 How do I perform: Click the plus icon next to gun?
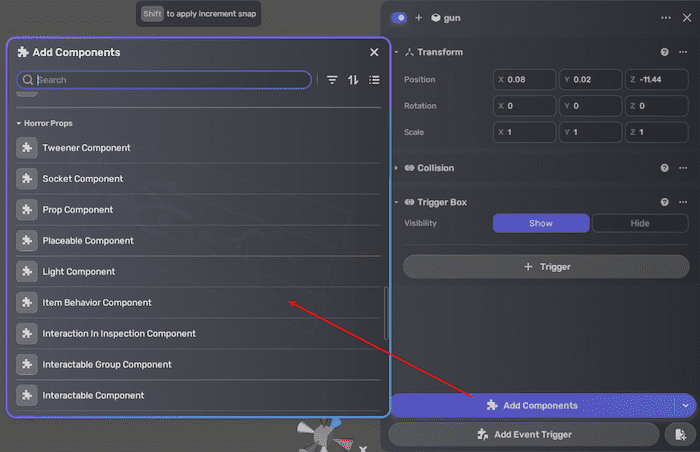(x=419, y=18)
